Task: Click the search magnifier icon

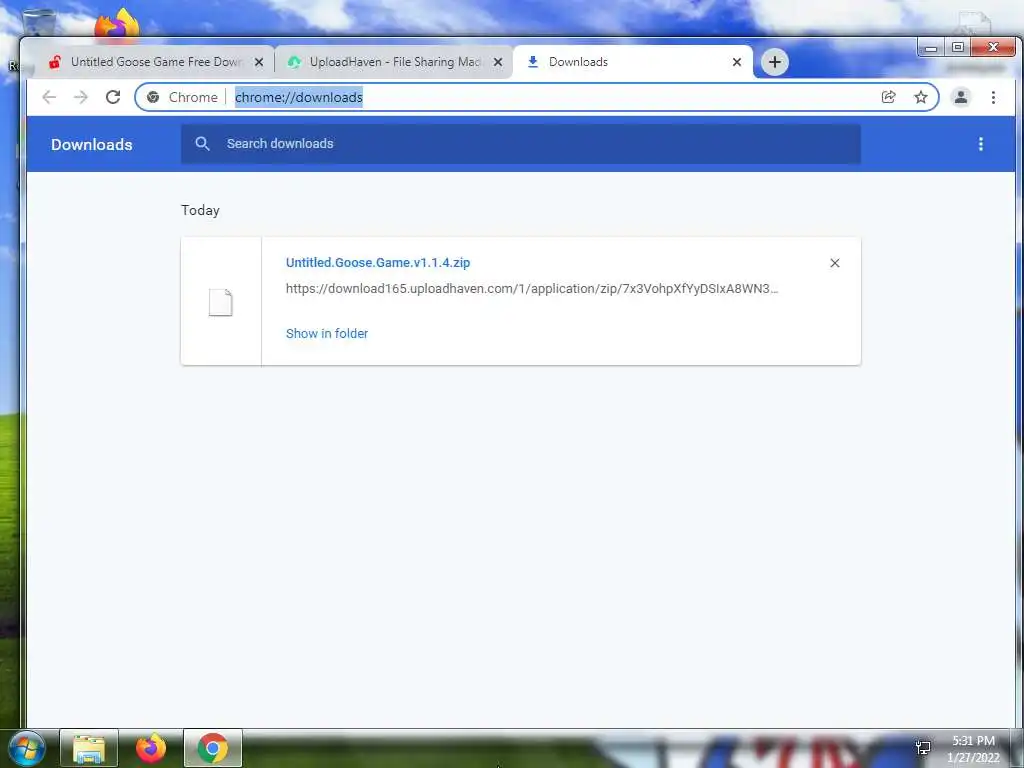Action: [x=202, y=144]
